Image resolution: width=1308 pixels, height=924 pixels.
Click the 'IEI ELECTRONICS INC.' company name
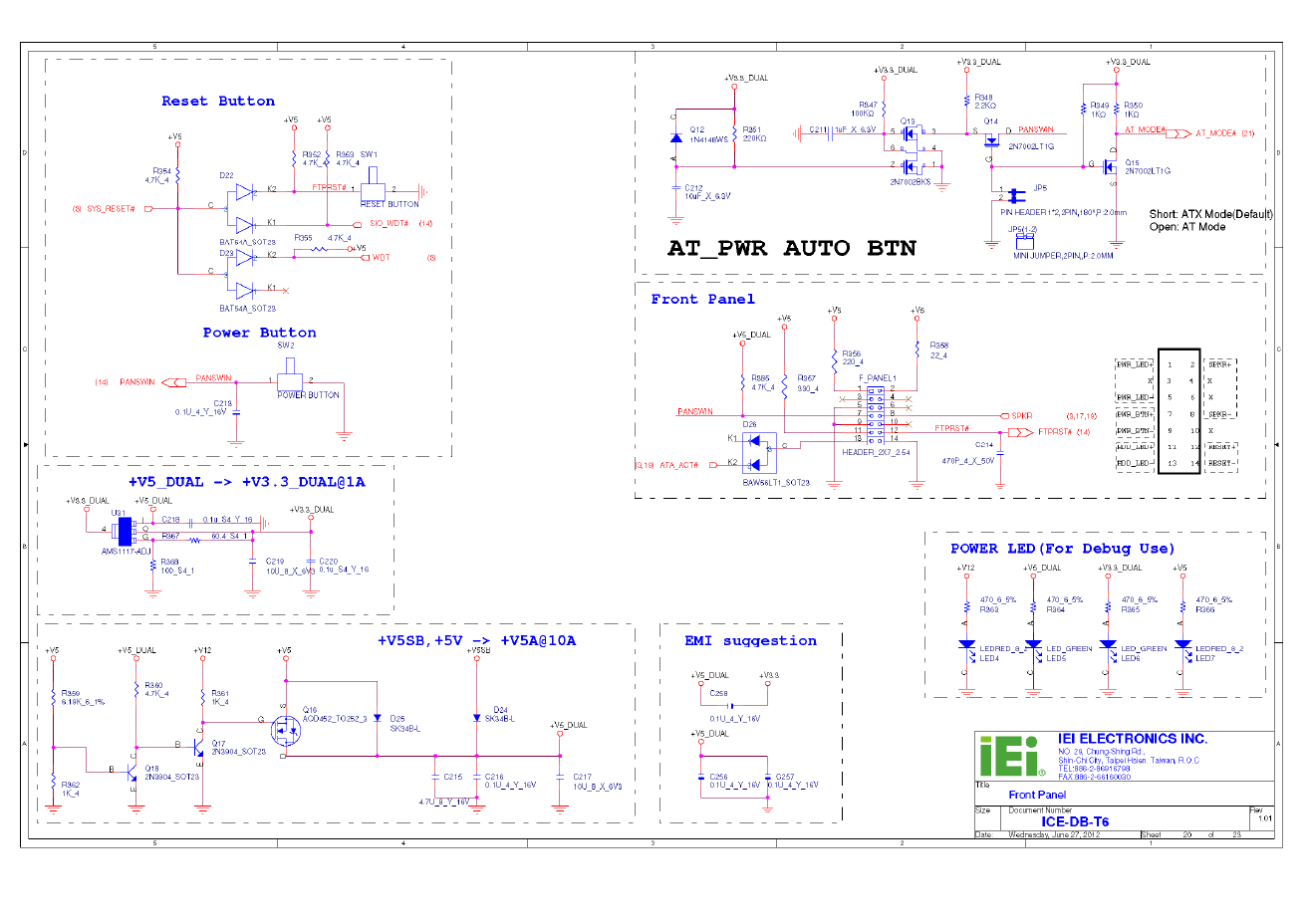(1132, 739)
